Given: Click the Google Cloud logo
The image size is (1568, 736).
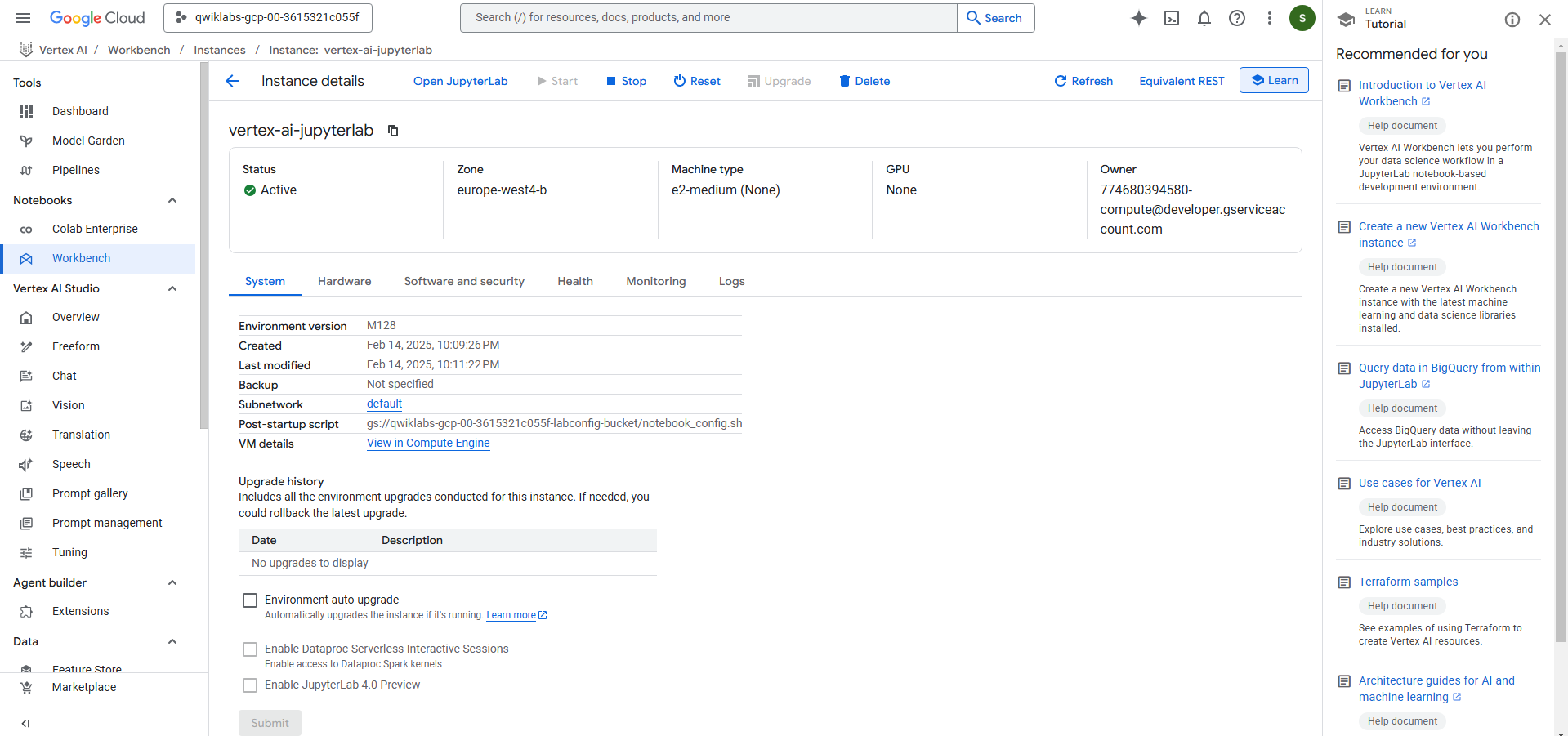Looking at the screenshot, I should 97,18.
